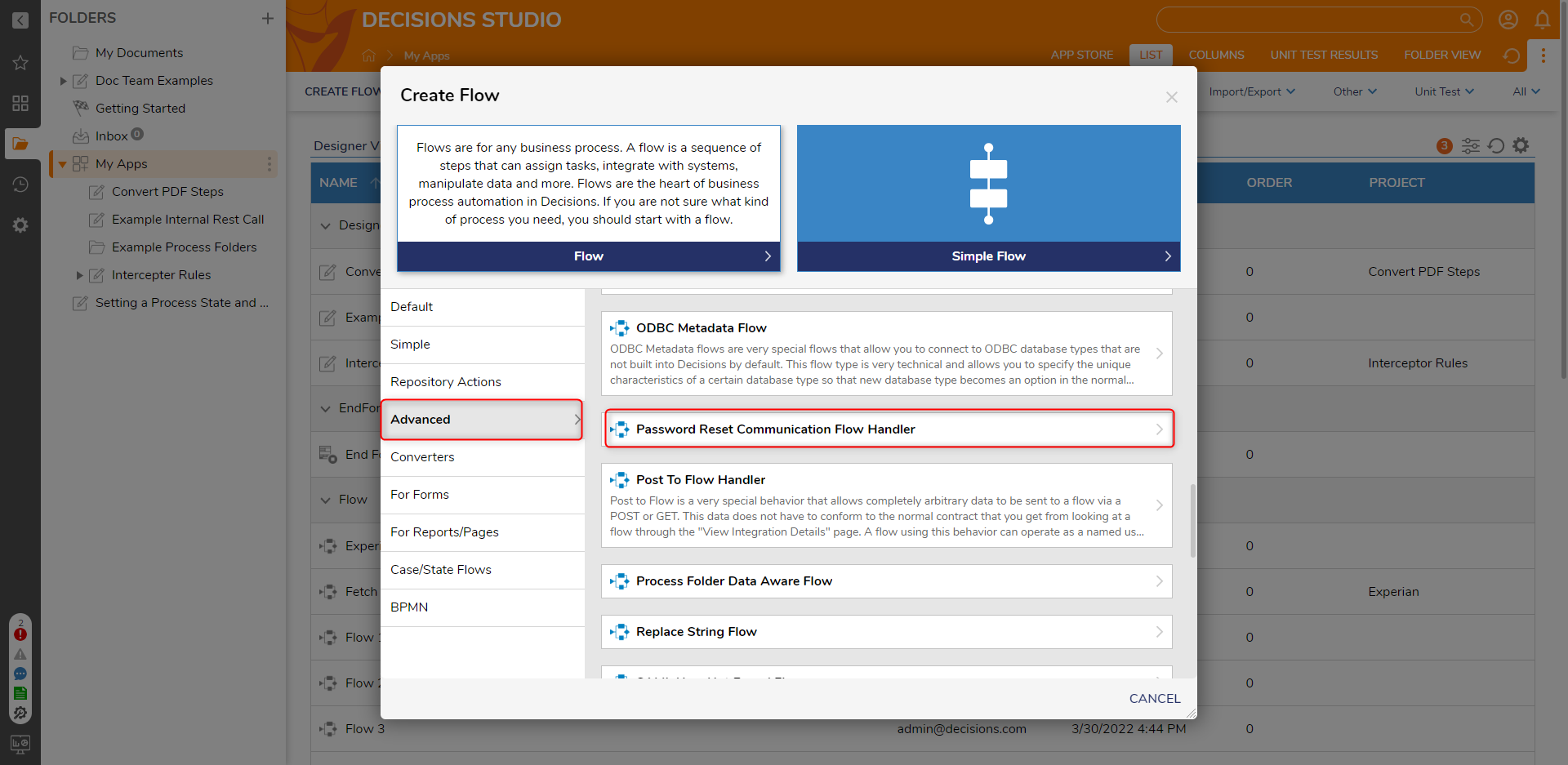The image size is (1568, 765).
Task: Click the orange filter count badge
Action: 1445,145
